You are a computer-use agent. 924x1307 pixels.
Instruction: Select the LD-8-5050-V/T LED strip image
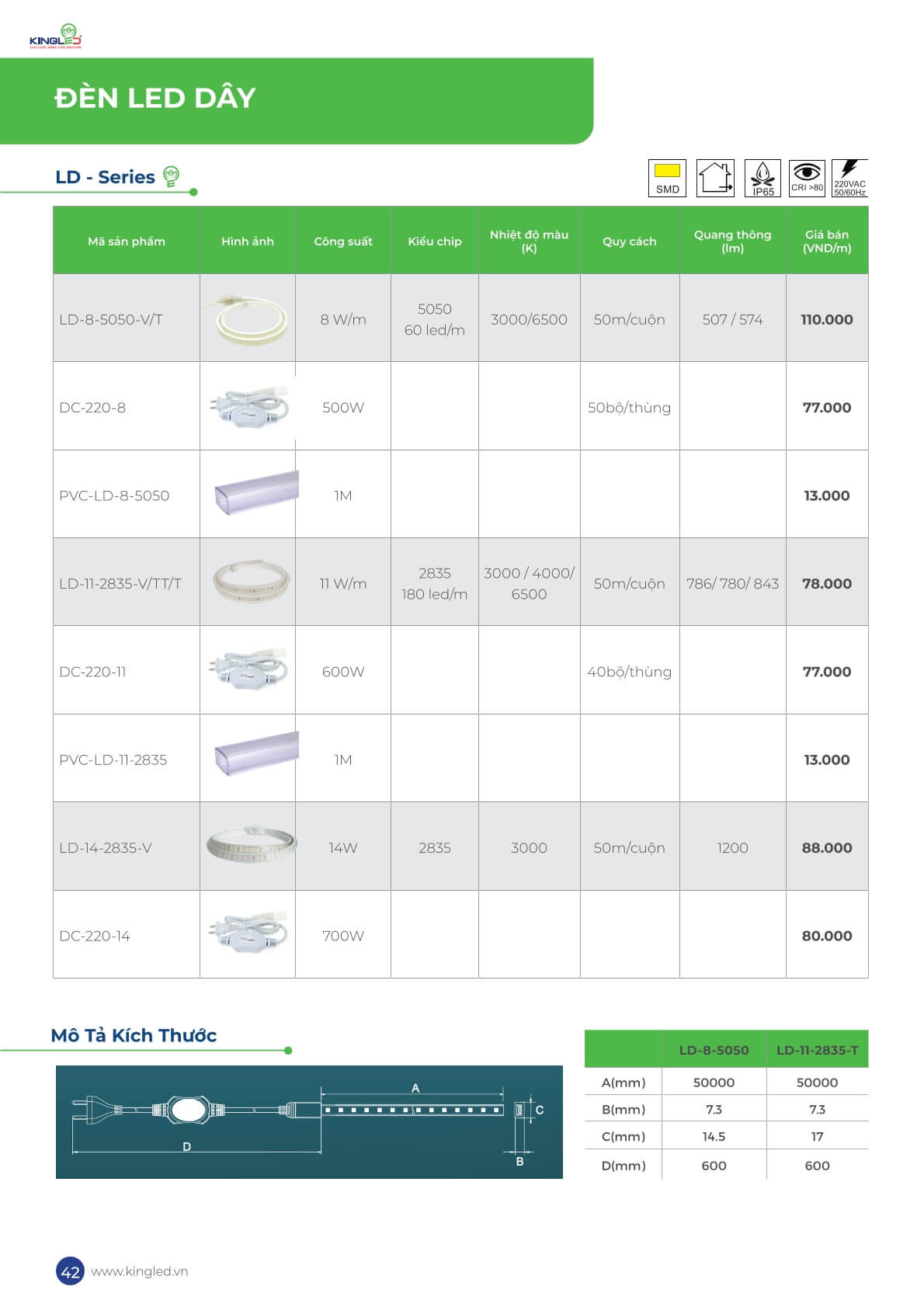248,318
